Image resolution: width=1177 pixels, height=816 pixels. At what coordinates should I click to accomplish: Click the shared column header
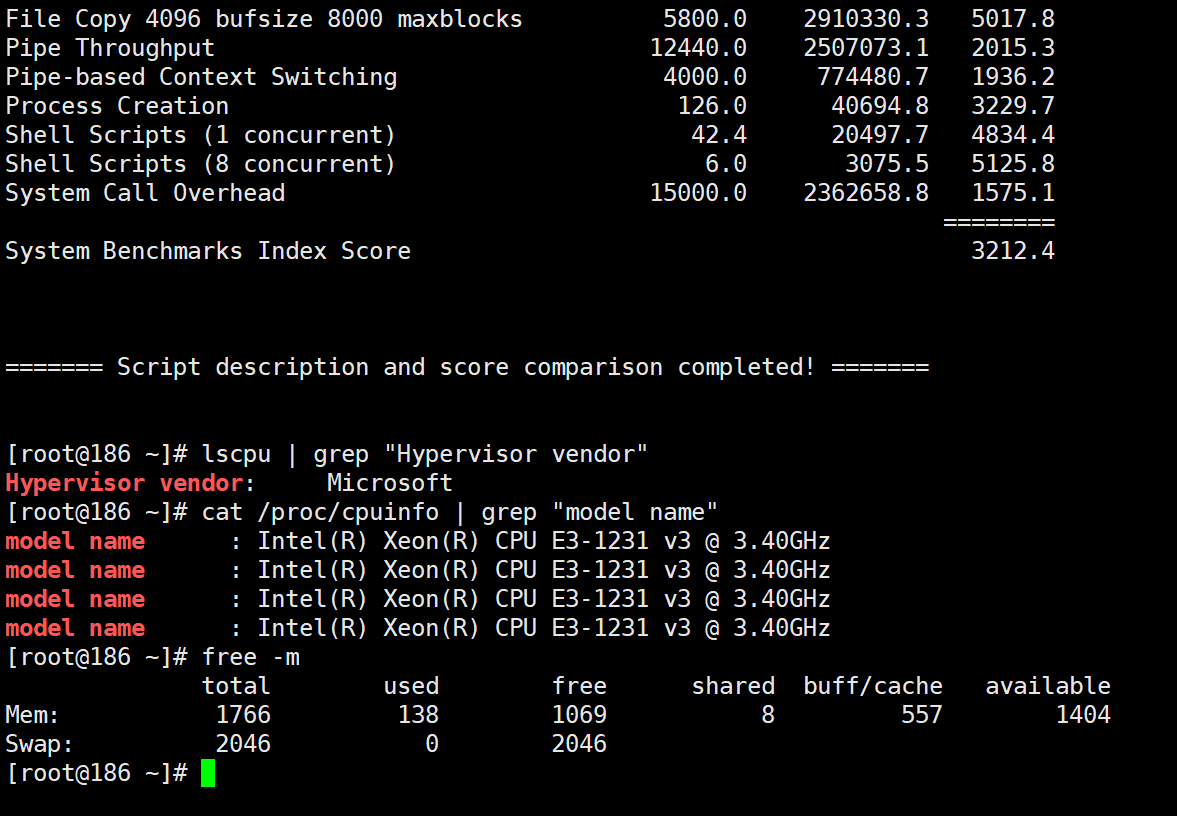733,686
